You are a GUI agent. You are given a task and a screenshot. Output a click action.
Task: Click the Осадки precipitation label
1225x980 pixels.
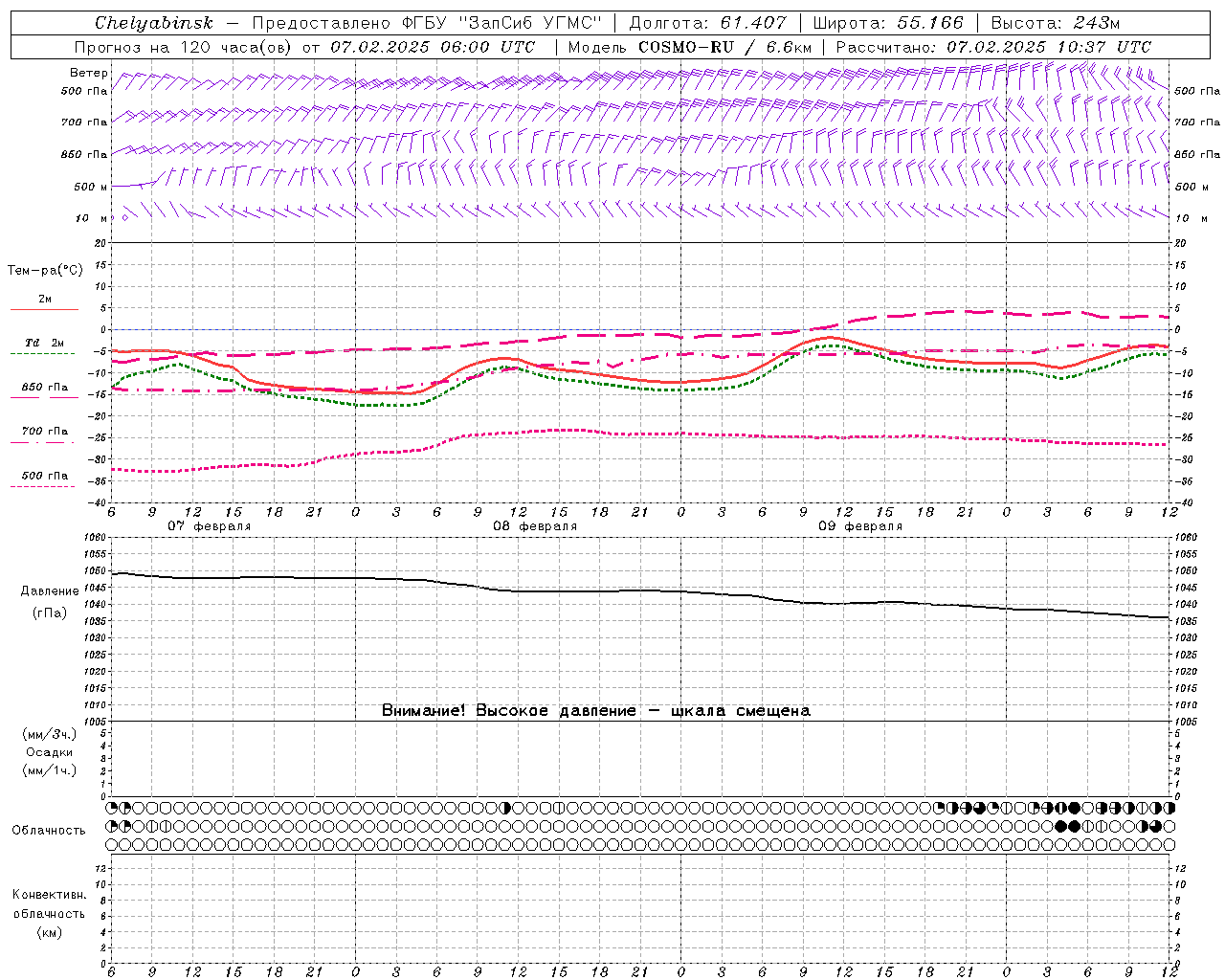(x=50, y=752)
